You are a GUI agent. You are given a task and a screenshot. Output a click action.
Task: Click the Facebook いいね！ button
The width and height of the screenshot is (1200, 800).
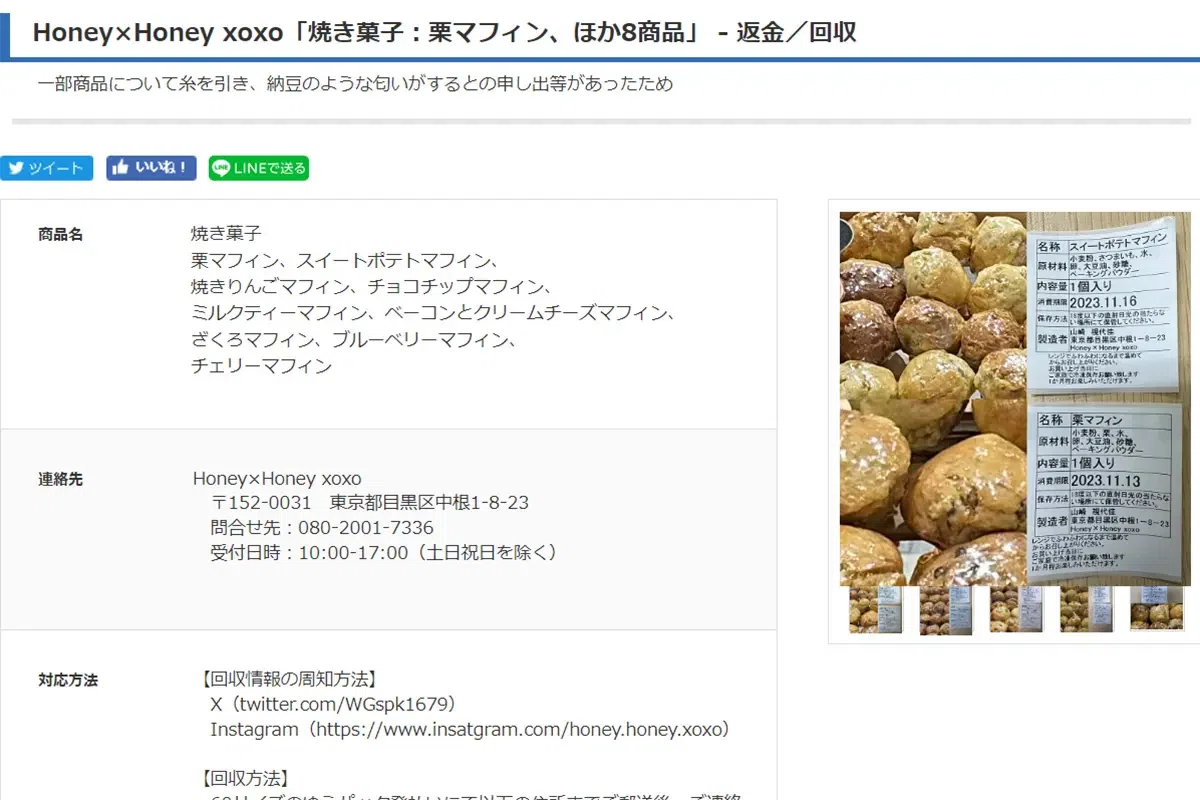(151, 168)
